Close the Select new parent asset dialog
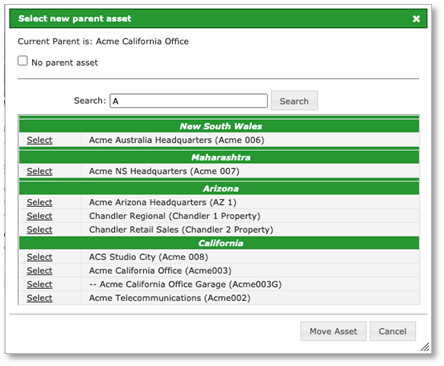 tap(416, 19)
